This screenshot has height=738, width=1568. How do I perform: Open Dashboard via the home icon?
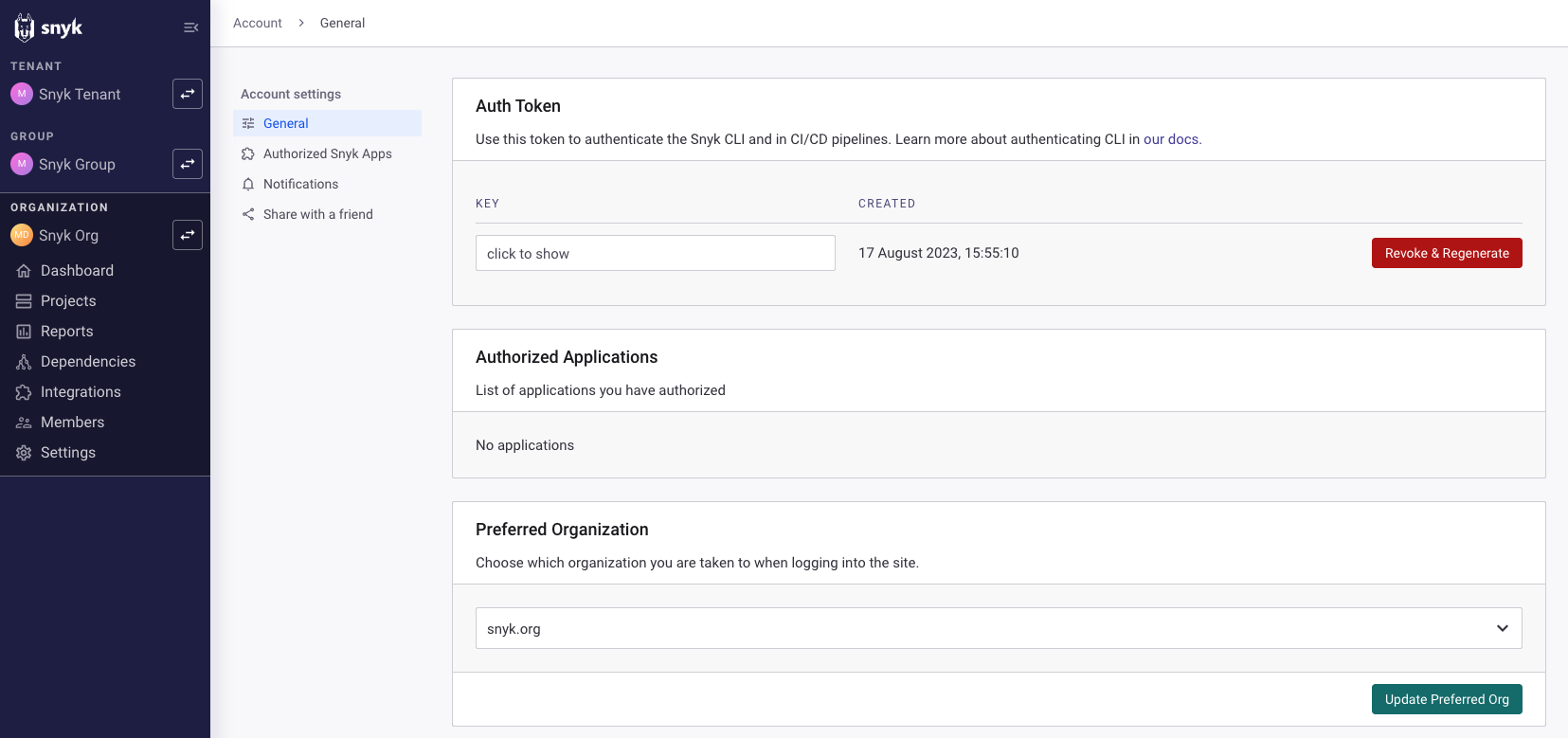[x=24, y=271]
